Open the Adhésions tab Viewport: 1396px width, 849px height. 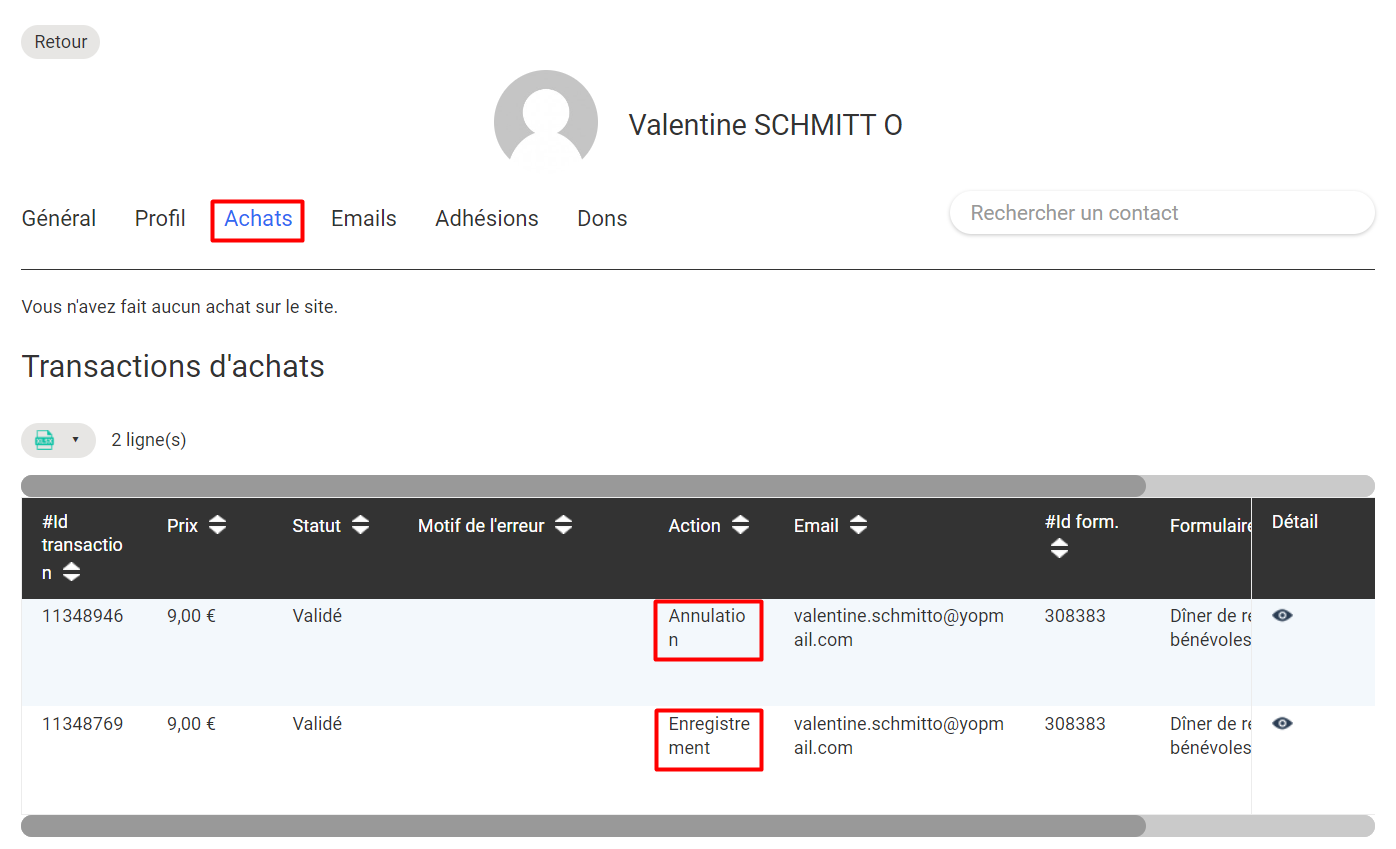pos(486,219)
